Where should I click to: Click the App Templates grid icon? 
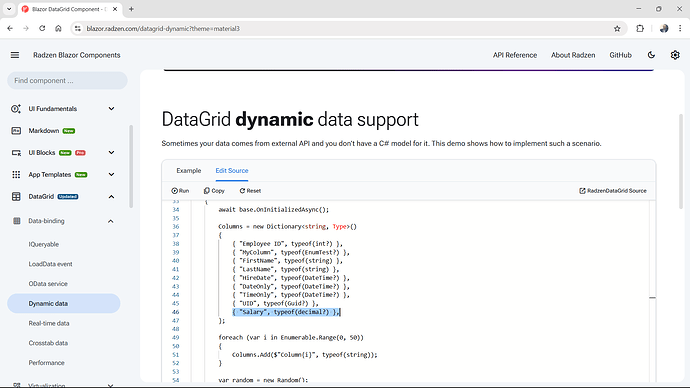tap(16, 175)
